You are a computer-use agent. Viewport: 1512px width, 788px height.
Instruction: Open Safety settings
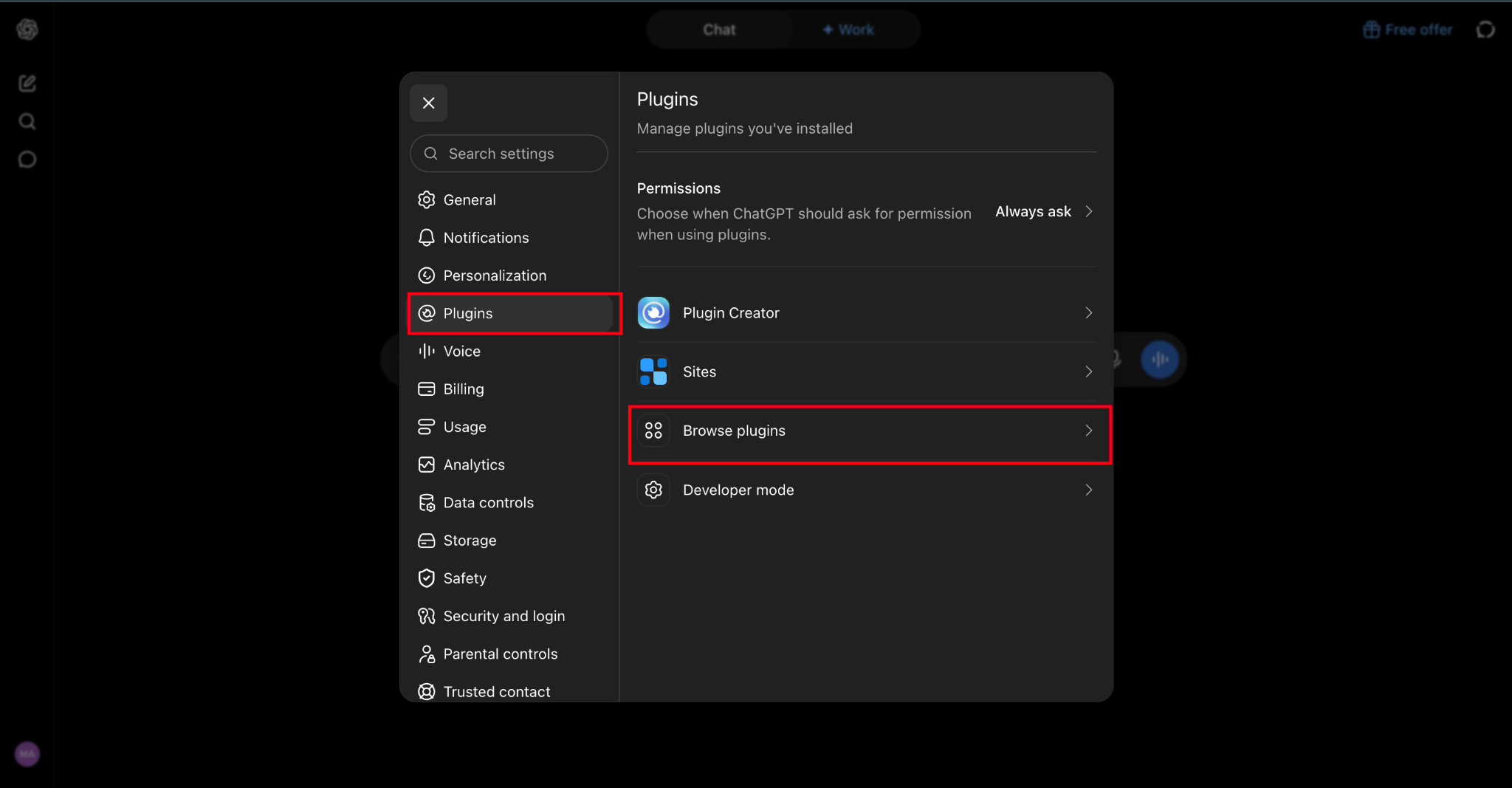pyautogui.click(x=510, y=578)
